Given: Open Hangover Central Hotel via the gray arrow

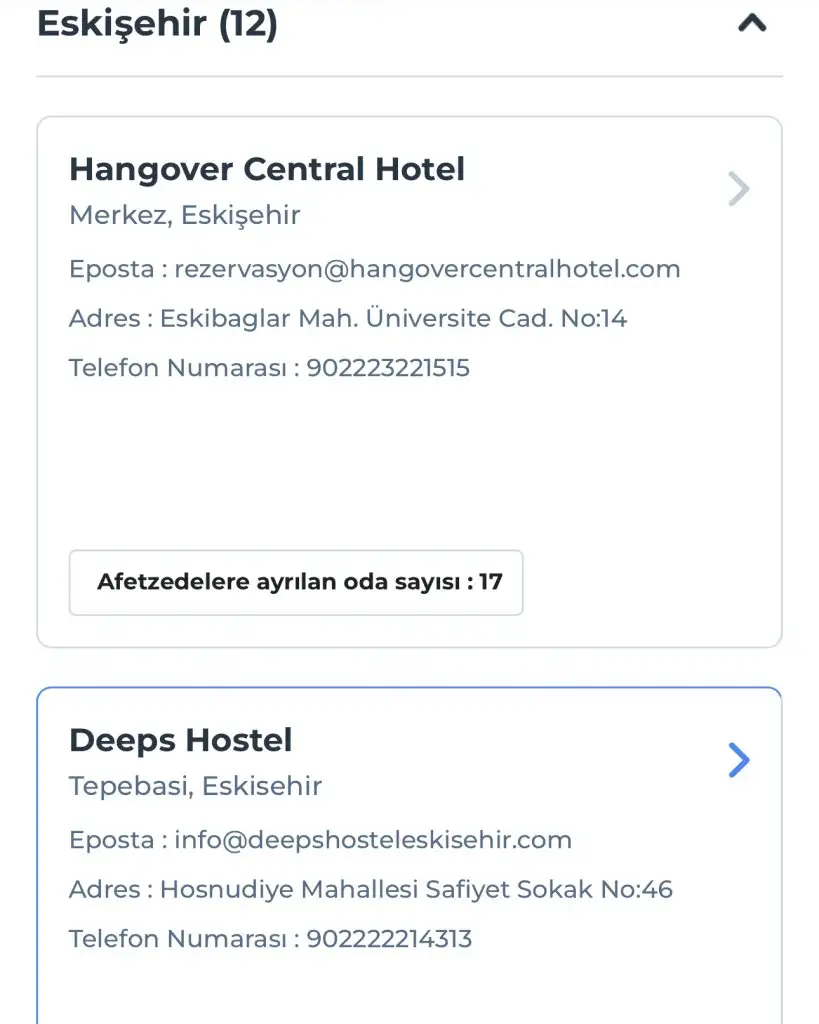Looking at the screenshot, I should pos(738,188).
